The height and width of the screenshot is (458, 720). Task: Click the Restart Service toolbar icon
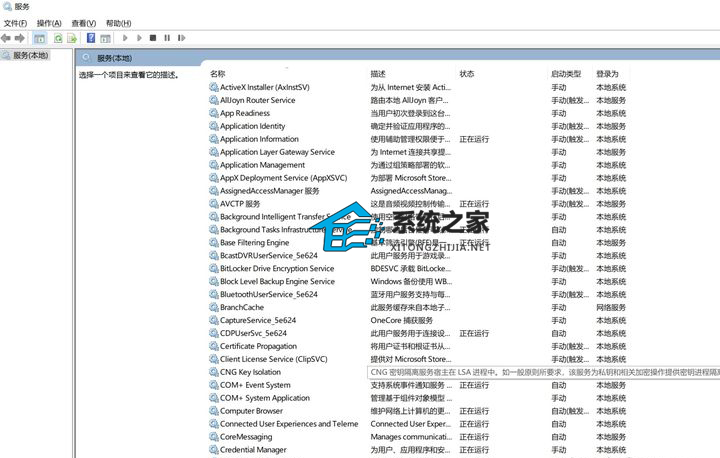[x=180, y=38]
